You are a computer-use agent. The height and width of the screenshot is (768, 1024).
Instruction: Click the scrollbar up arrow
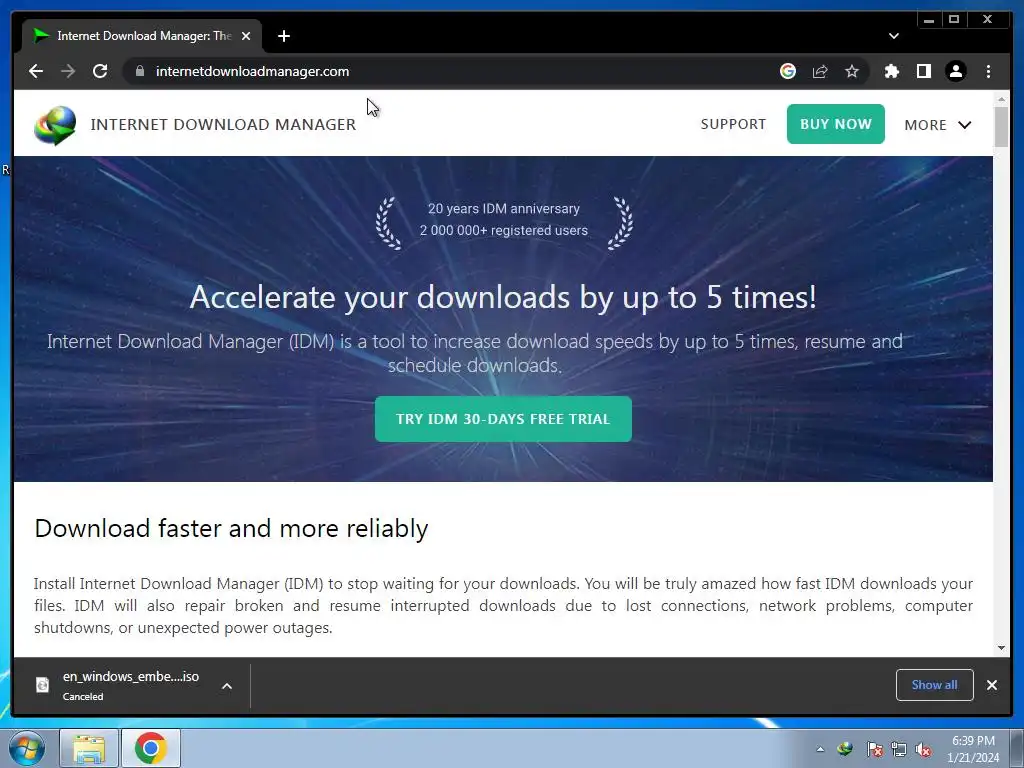[1001, 99]
